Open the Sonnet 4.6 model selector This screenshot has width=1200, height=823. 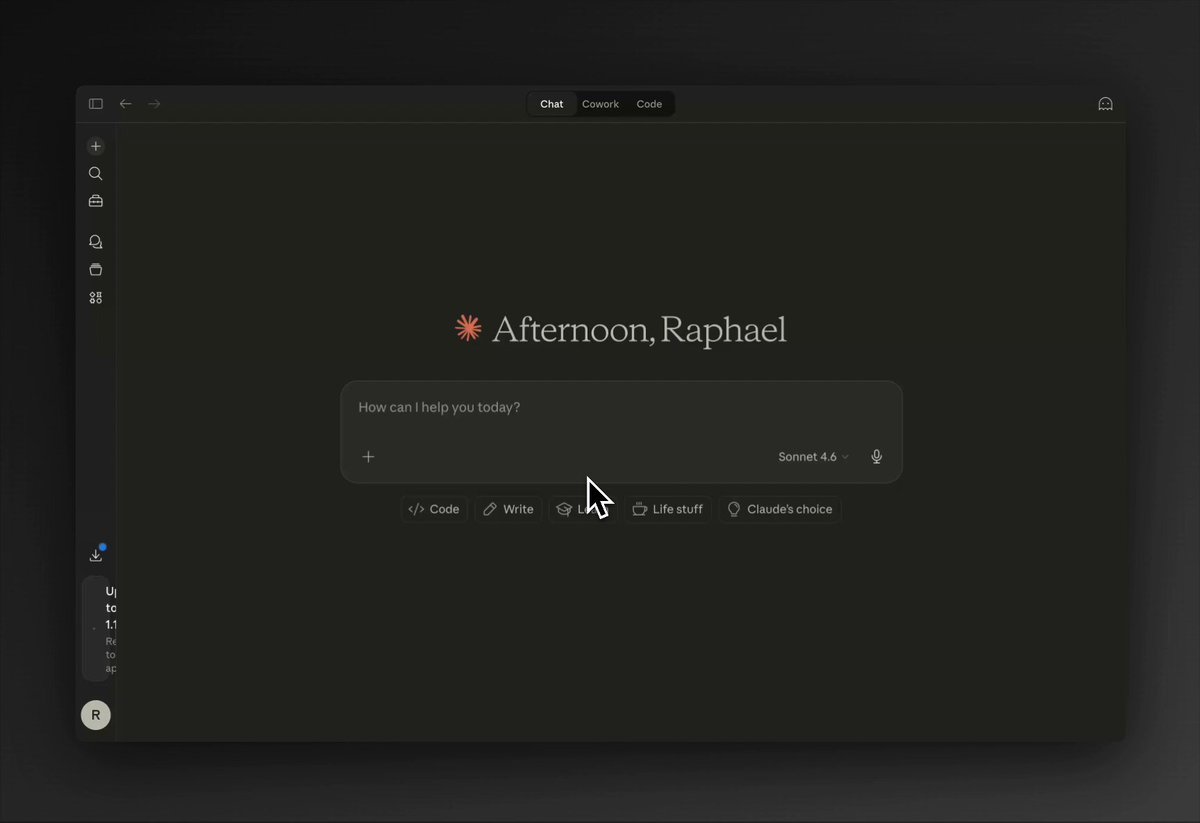point(808,456)
